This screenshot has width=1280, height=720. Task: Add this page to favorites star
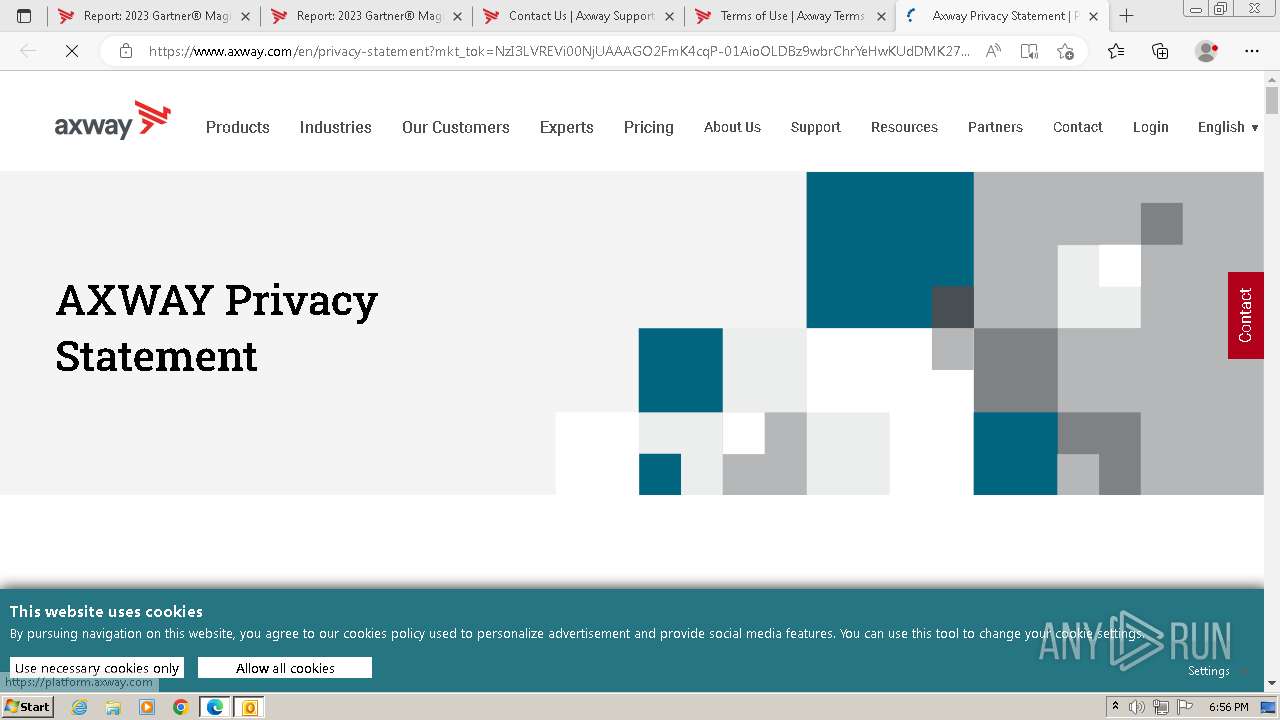tap(1065, 51)
